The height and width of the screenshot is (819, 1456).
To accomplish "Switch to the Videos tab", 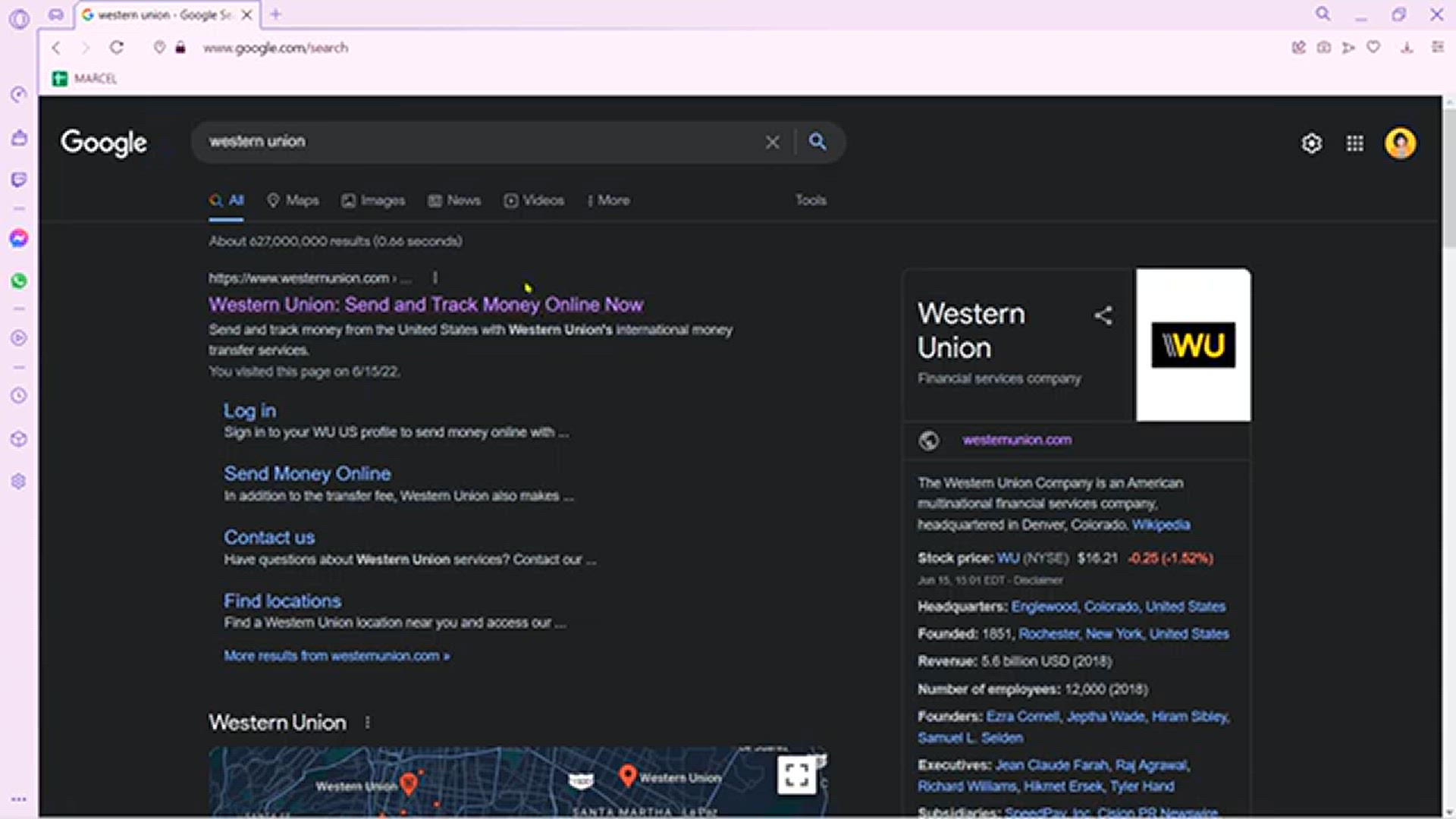I will point(534,200).
